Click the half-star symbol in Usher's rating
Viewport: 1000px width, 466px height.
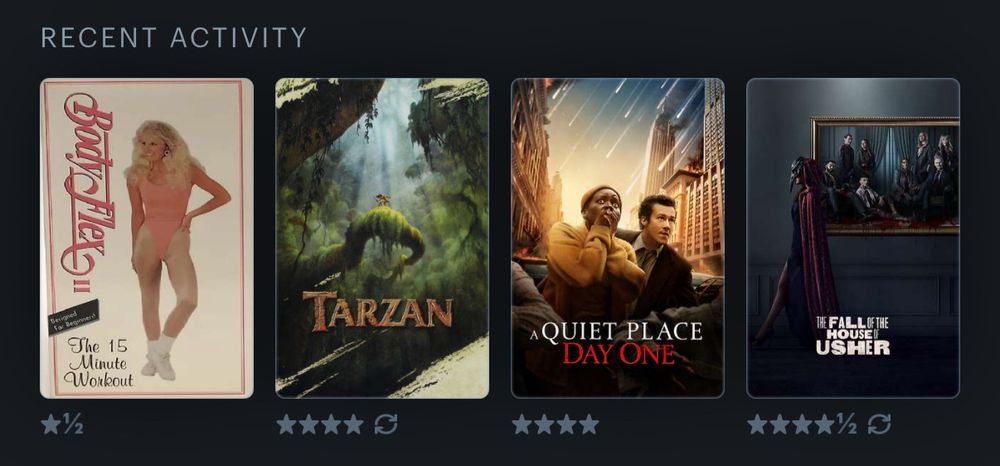tap(846, 425)
